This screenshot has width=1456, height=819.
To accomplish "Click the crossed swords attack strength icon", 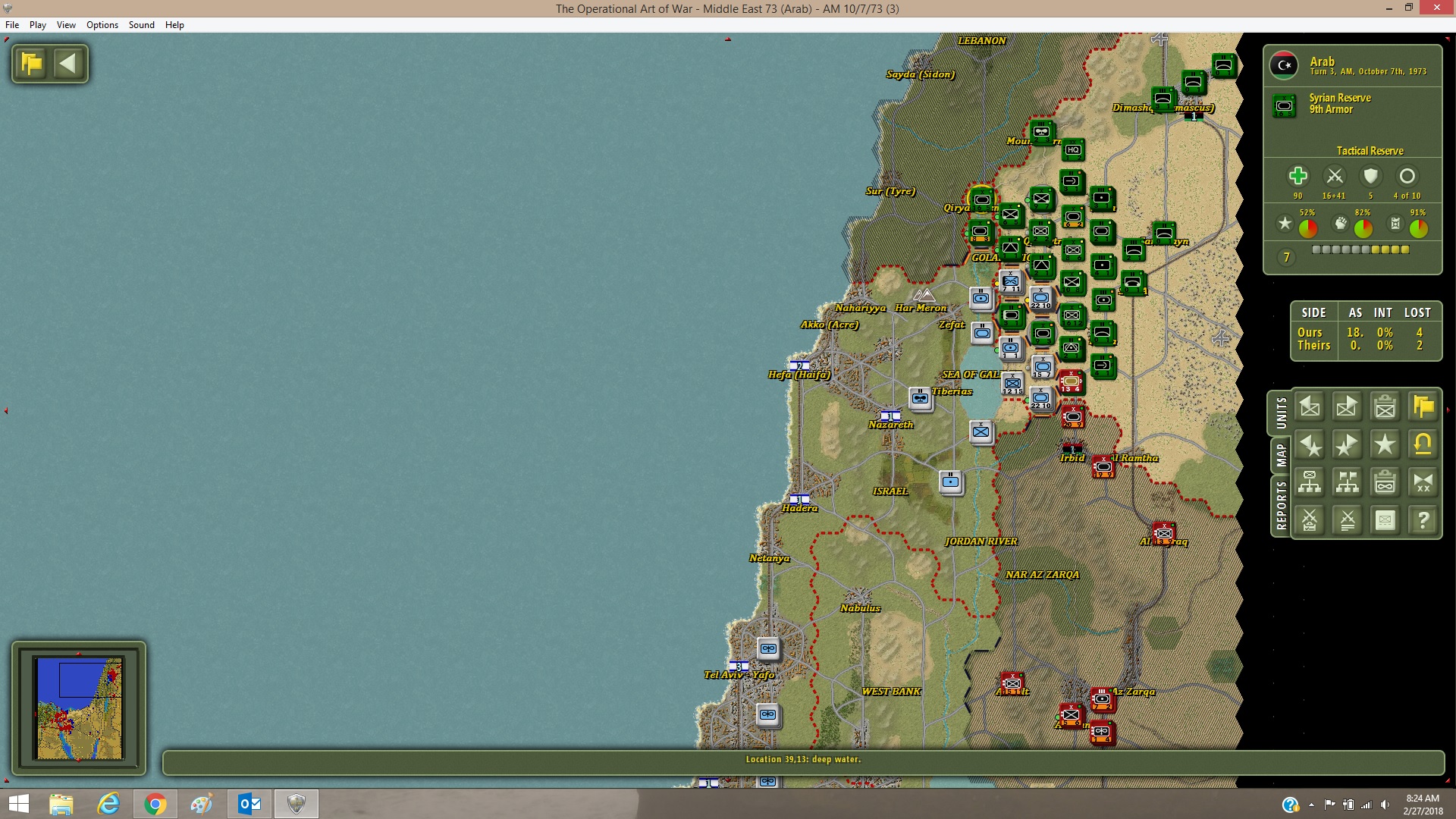I will [x=1335, y=176].
